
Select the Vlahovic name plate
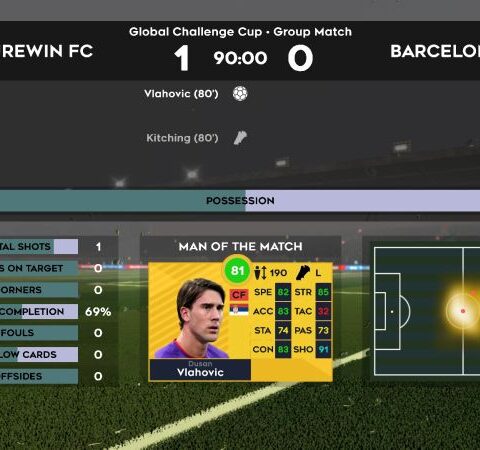200,369
